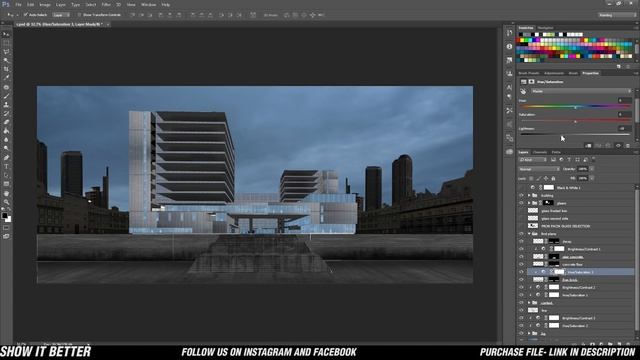Open the layer filter Kind dropdown
This screenshot has height=360, width=640.
(x=533, y=160)
